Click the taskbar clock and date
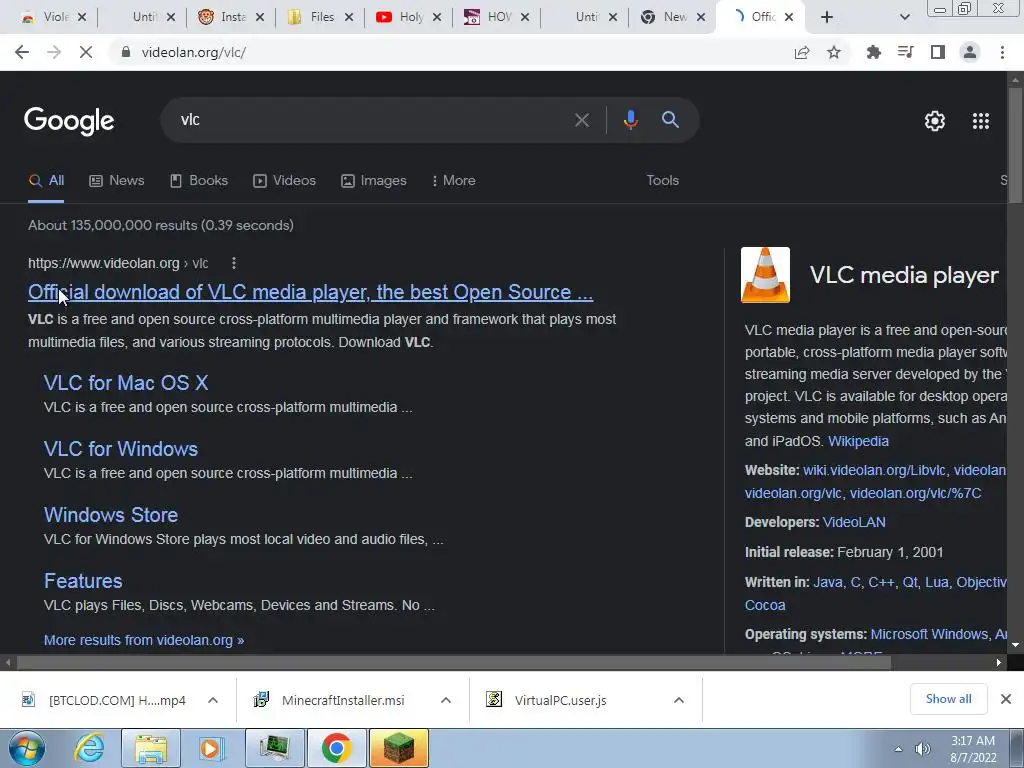 [973, 749]
